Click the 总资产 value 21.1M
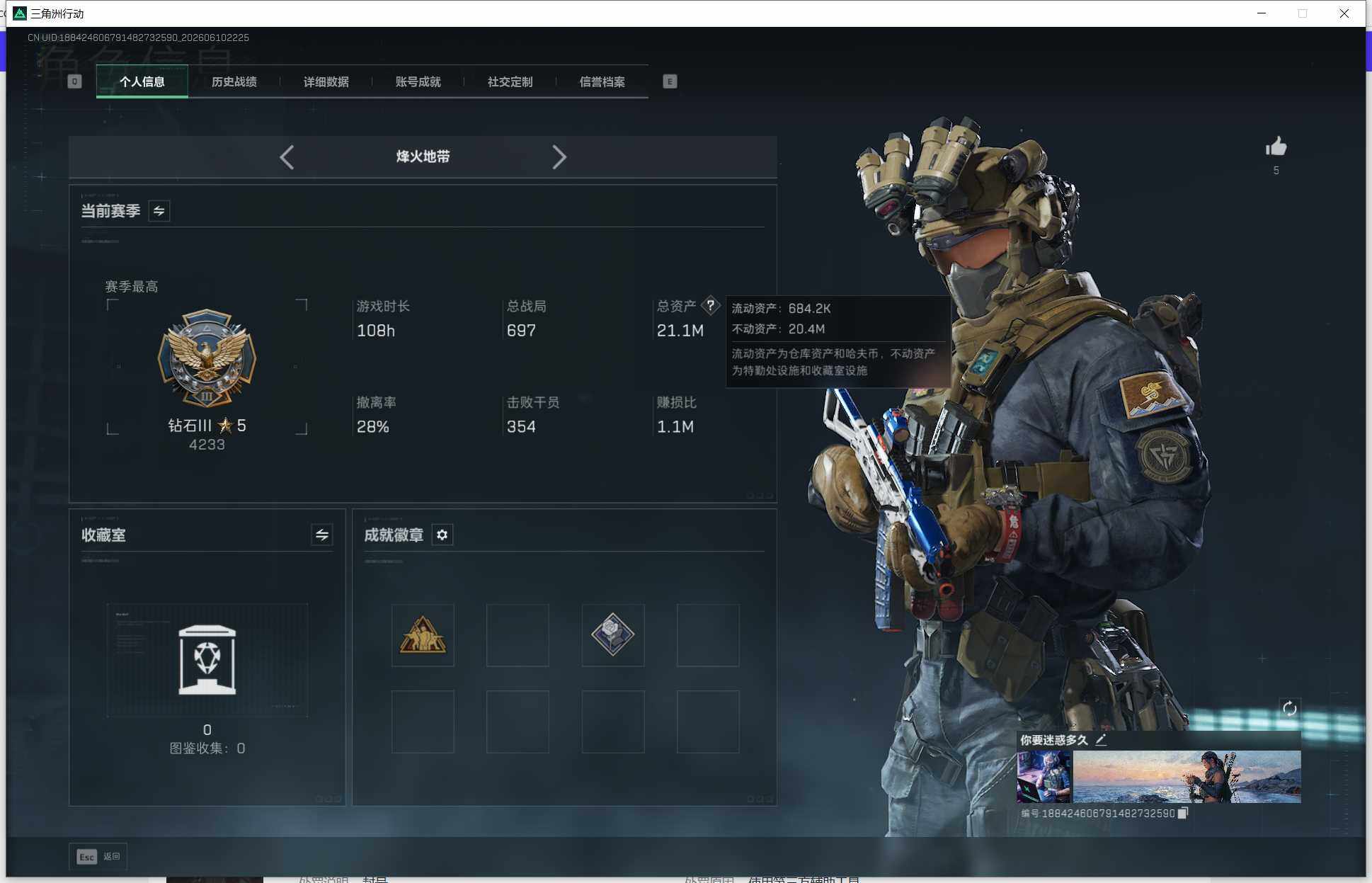The image size is (1372, 883). click(680, 331)
